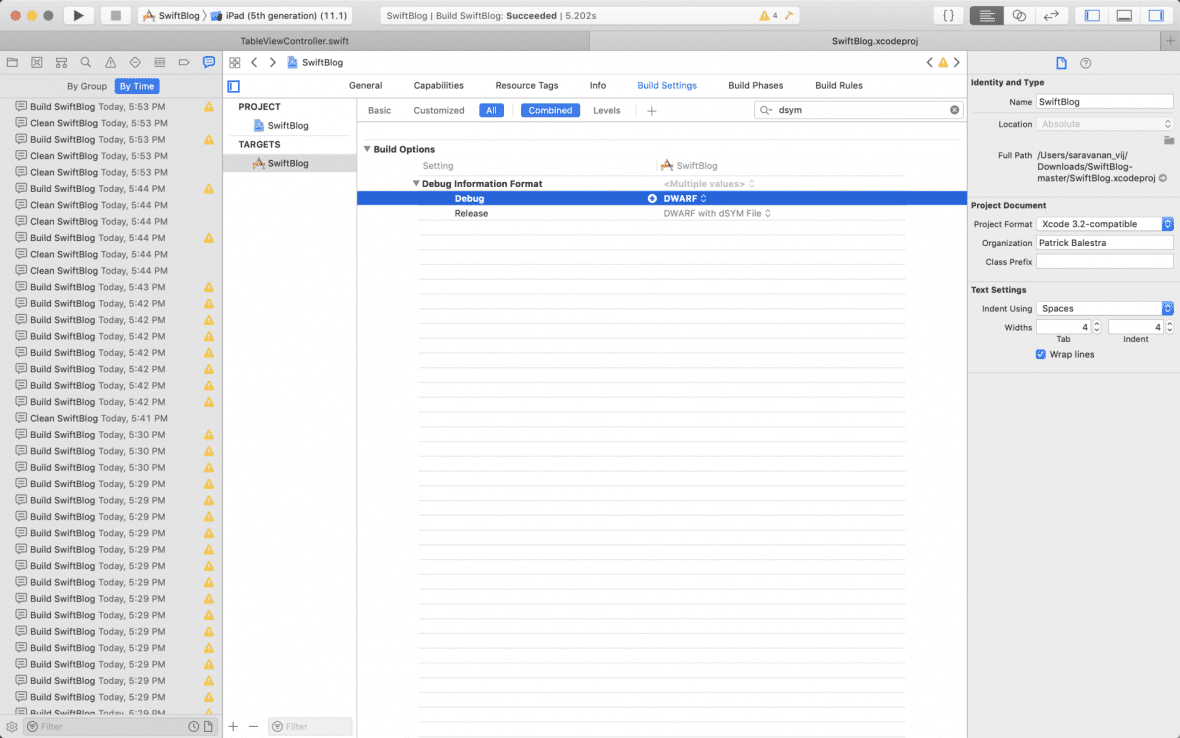Open the Project Format dropdown
Screen dimensions: 1180x738
click(x=1105, y=224)
